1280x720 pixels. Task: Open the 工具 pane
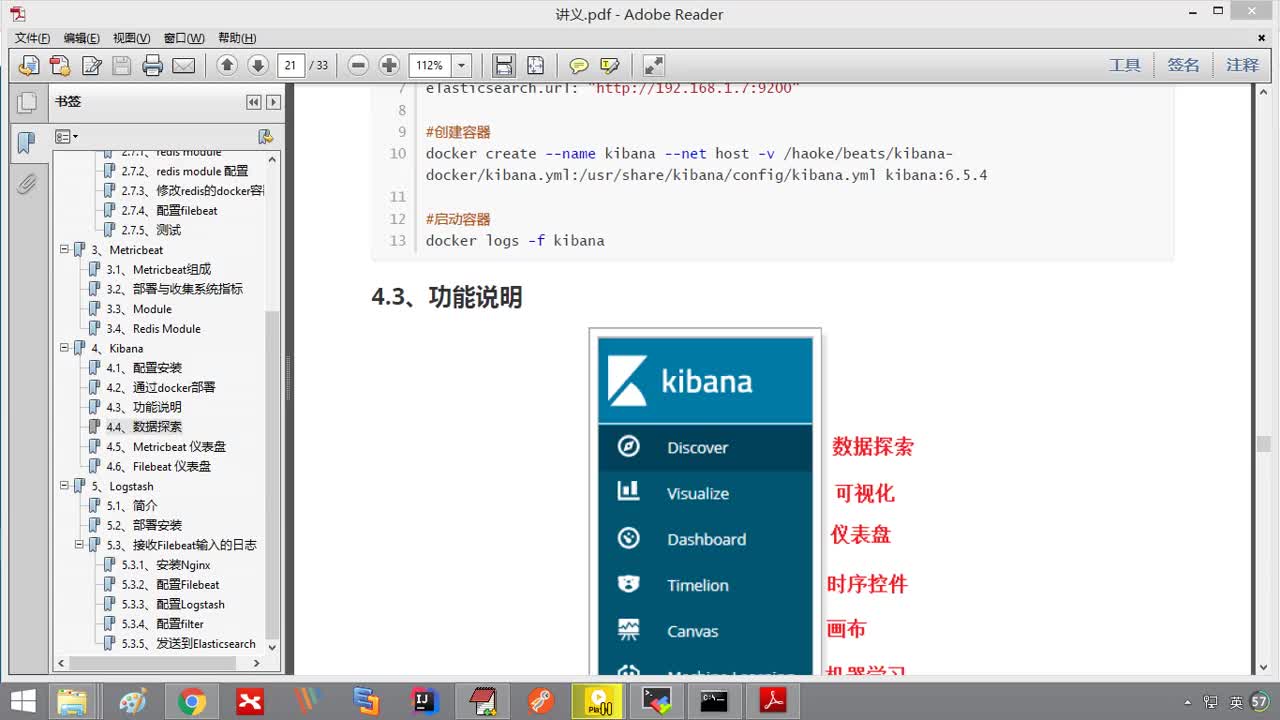tap(1125, 65)
